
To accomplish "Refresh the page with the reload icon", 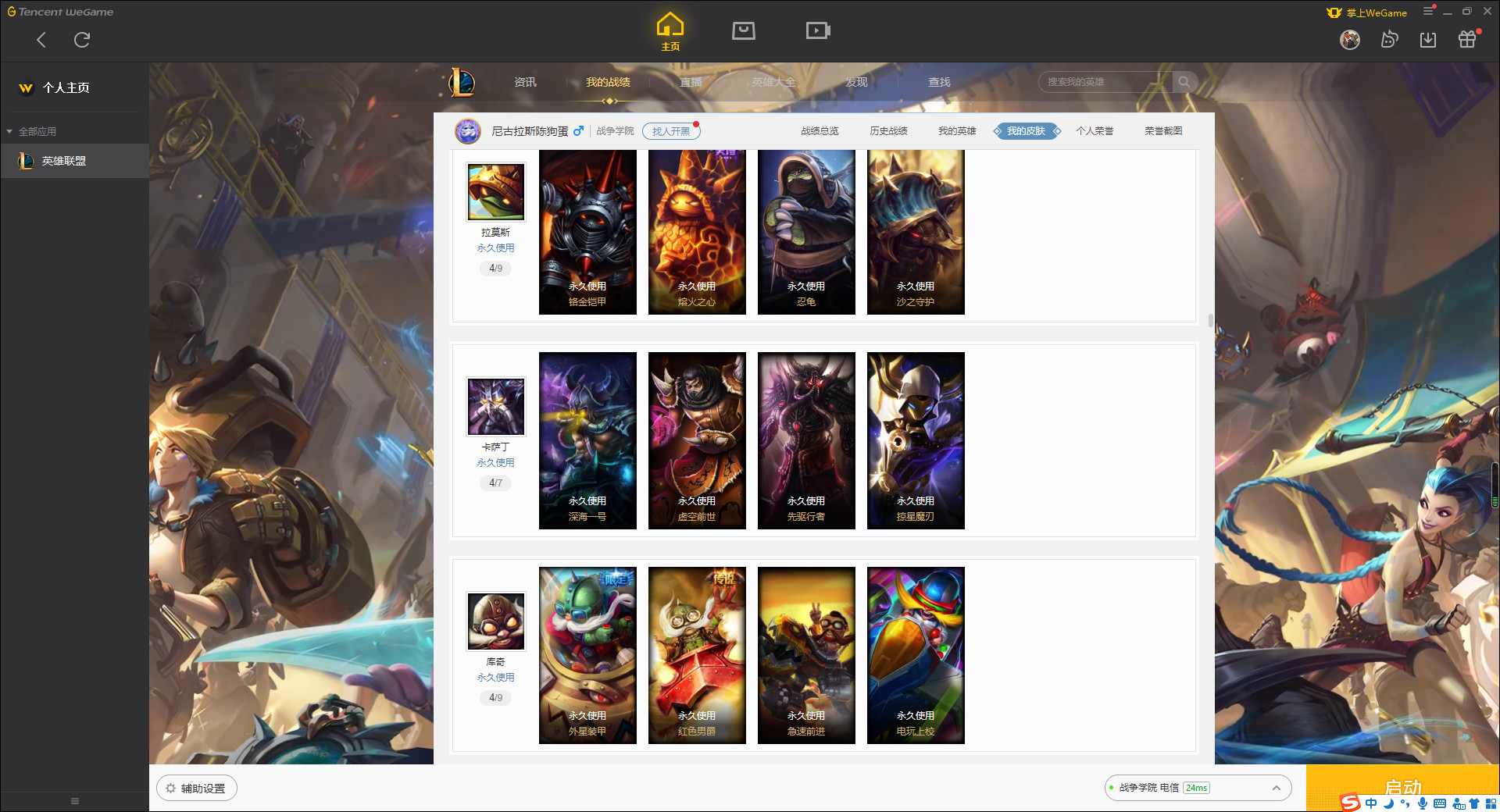I will (x=82, y=40).
